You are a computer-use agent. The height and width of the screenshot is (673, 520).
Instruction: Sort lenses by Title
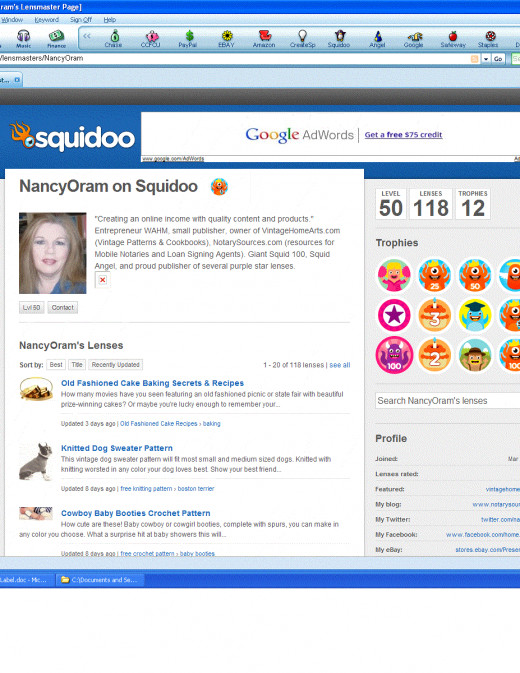(x=77, y=365)
